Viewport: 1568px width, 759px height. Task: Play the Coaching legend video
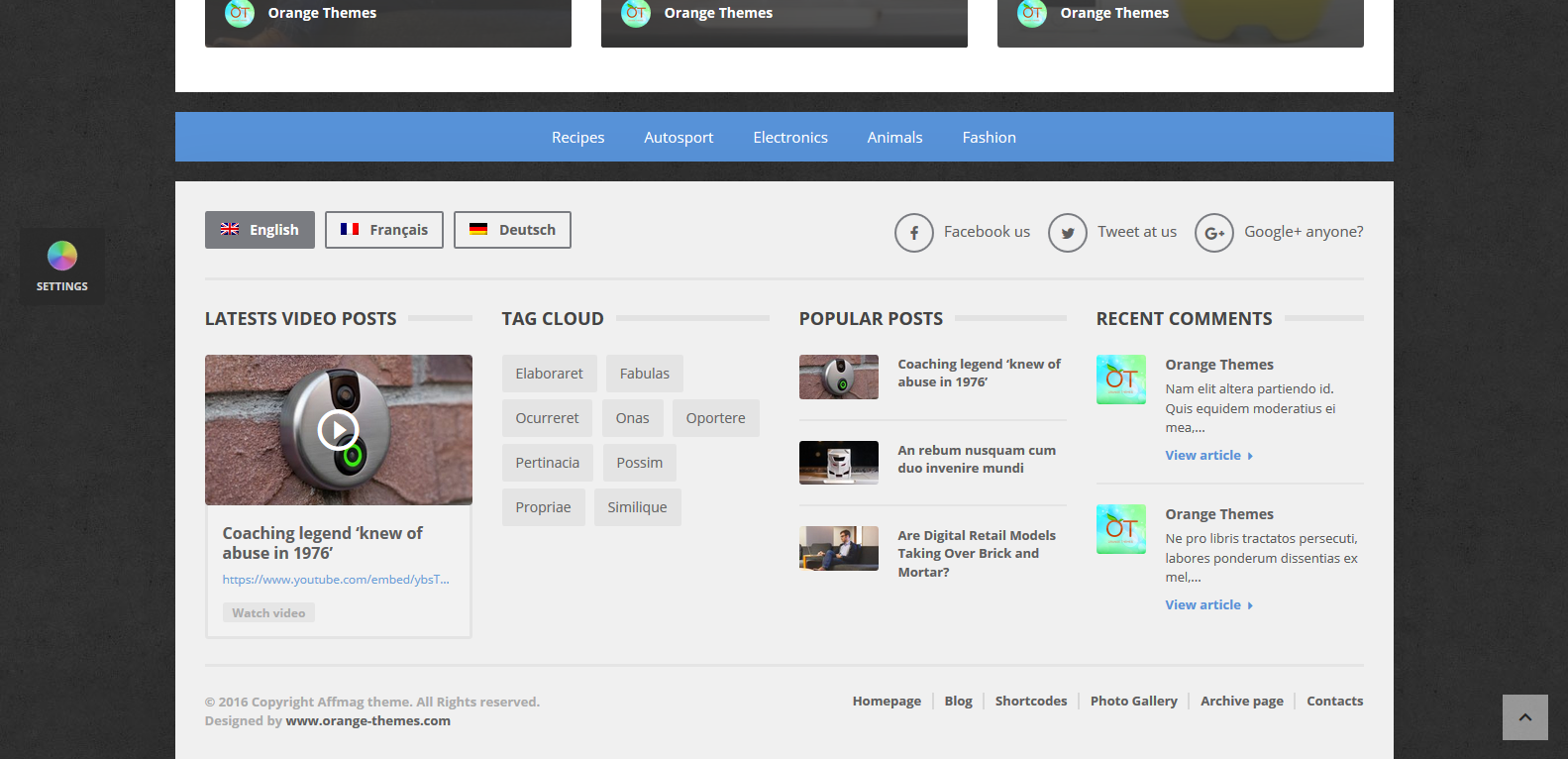click(338, 430)
